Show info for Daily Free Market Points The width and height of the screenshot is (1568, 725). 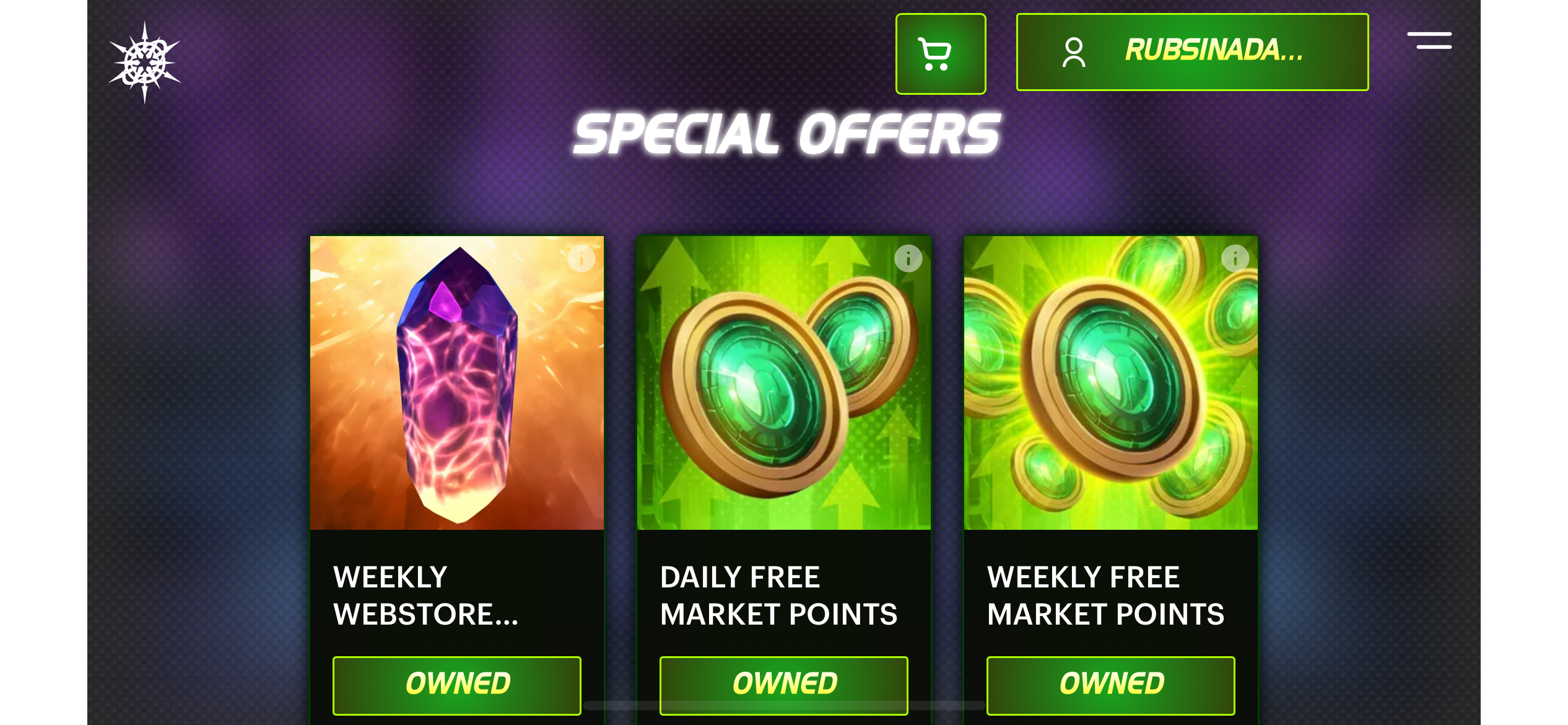pyautogui.click(x=908, y=258)
